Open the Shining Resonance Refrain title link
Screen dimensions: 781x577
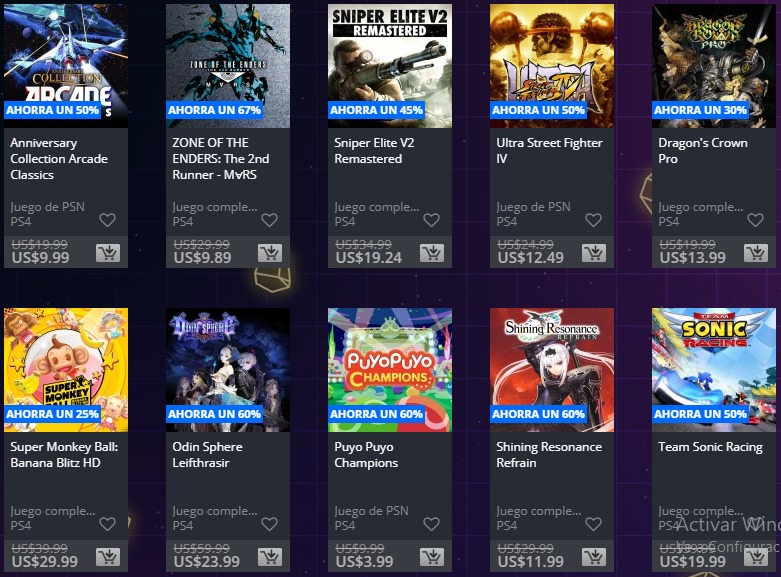[x=549, y=454]
